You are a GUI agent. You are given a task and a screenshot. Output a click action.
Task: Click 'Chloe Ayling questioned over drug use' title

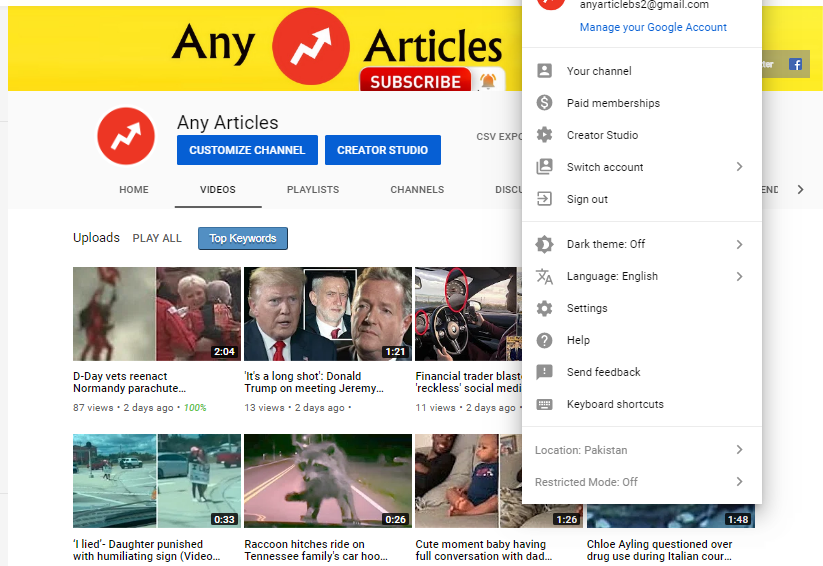tap(659, 550)
